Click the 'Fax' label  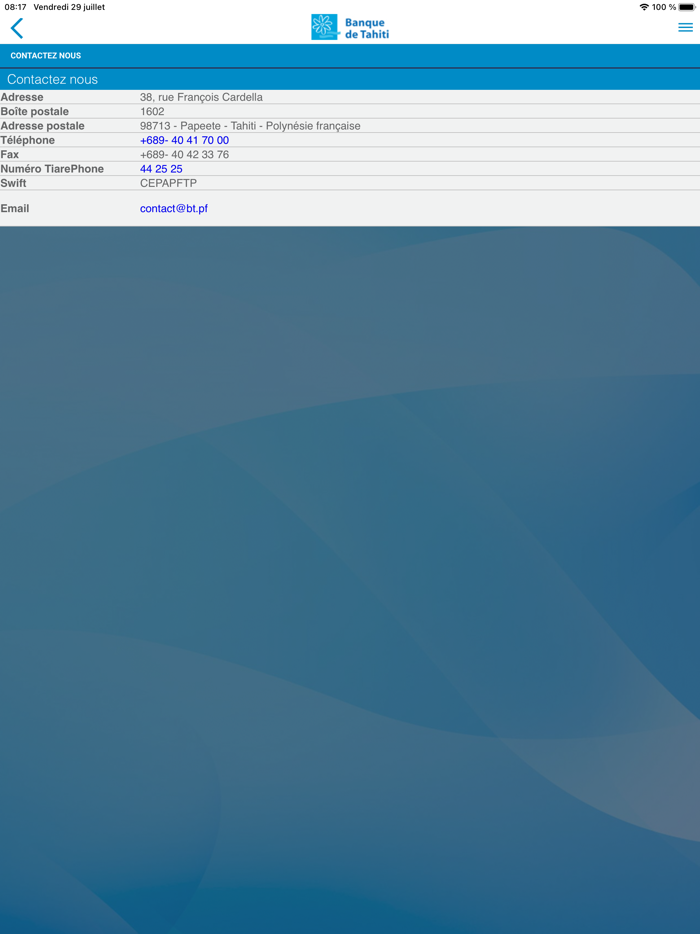point(10,154)
